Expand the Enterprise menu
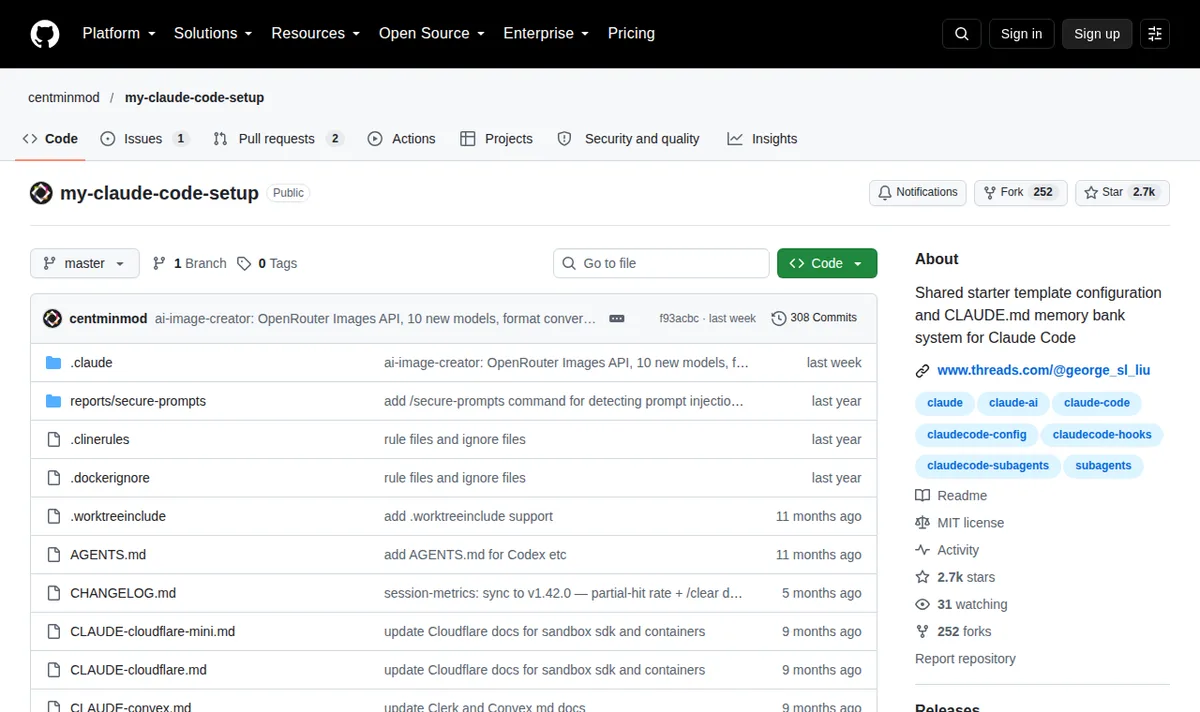 (x=546, y=33)
